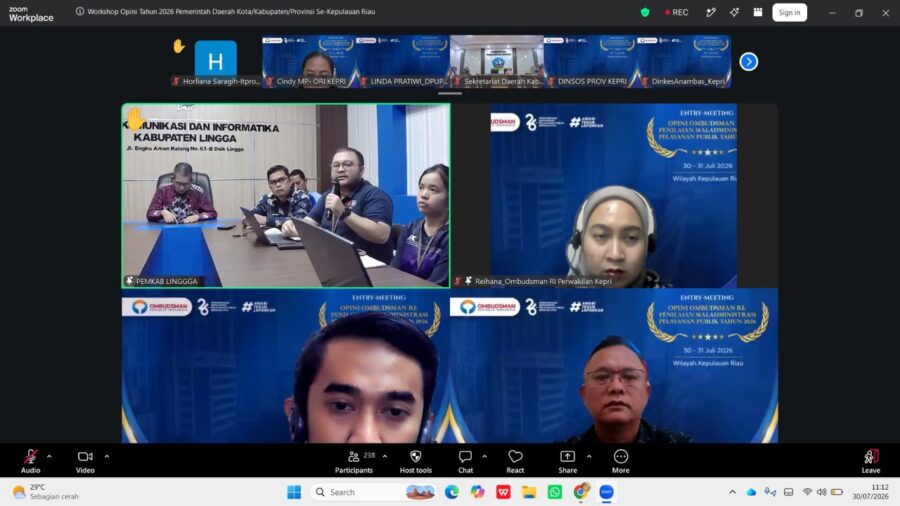Show hidden system tray icons
The image size is (900, 506).
(732, 492)
